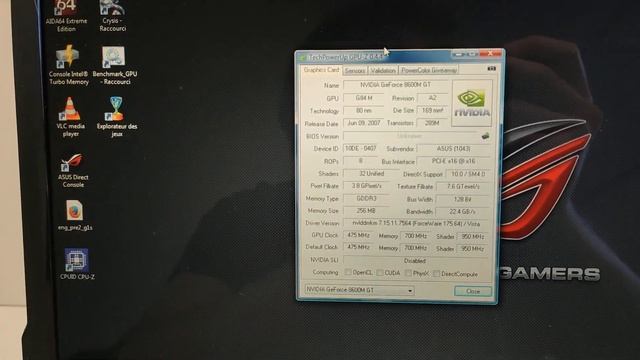The width and height of the screenshot is (640, 360).
Task: Click the Revision field A2
Action: coord(432,98)
